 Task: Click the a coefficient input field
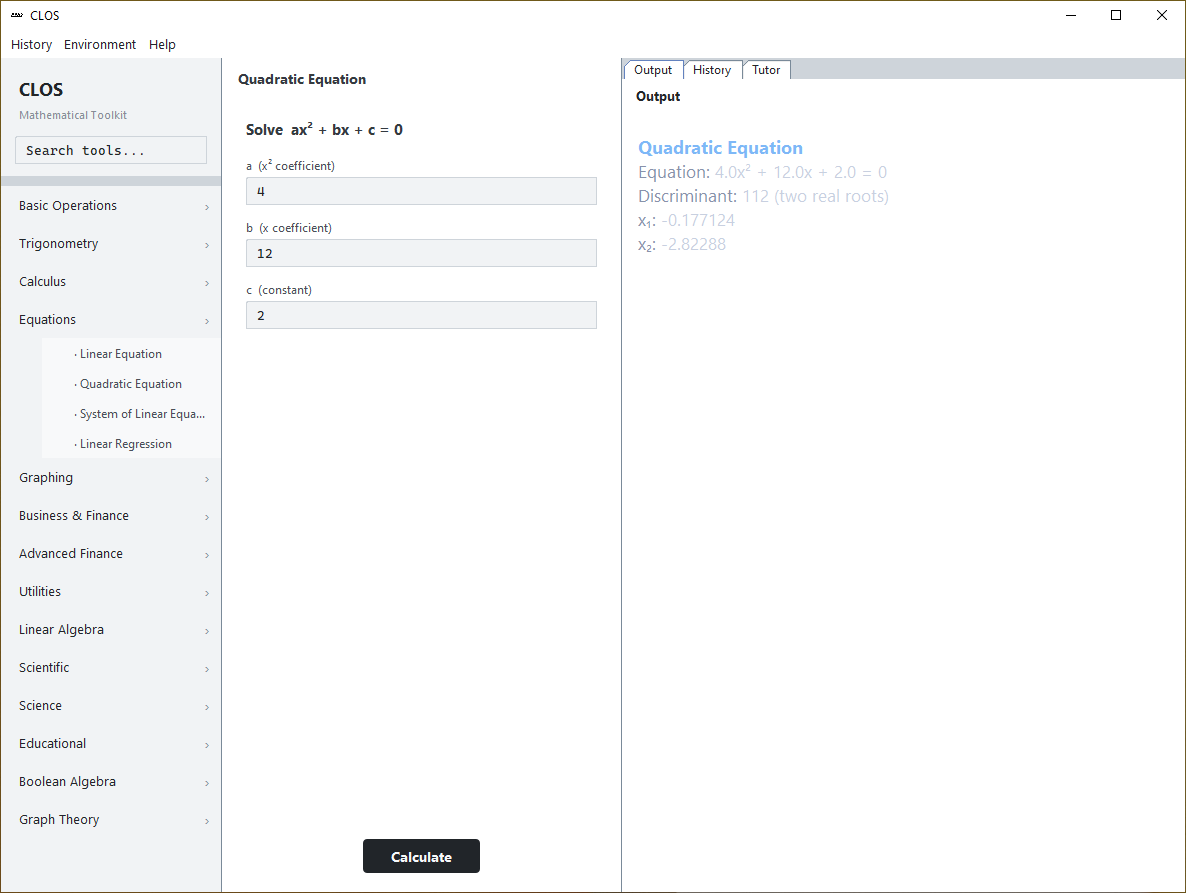[x=421, y=191]
